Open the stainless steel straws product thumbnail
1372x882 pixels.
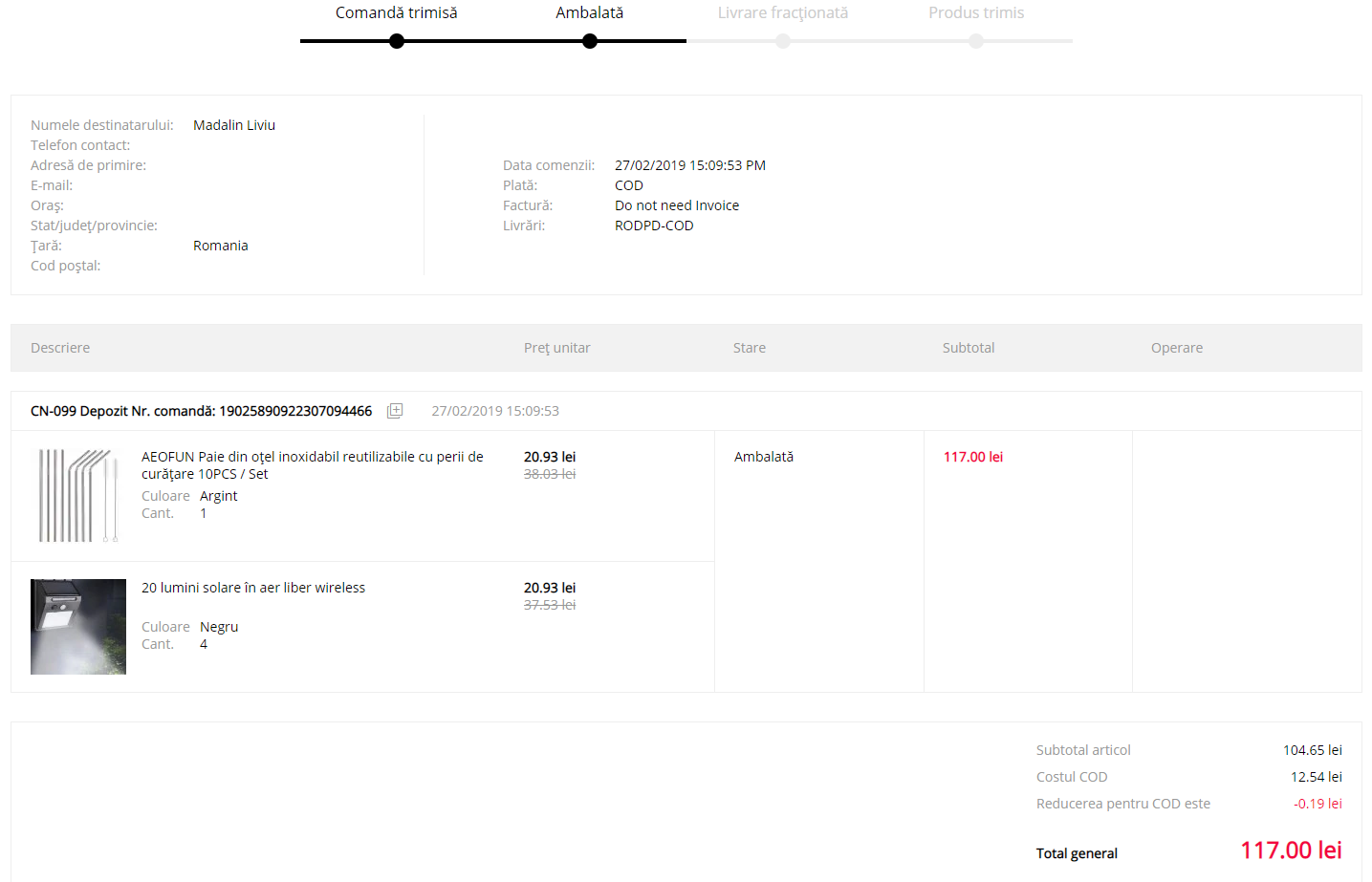[x=78, y=496]
